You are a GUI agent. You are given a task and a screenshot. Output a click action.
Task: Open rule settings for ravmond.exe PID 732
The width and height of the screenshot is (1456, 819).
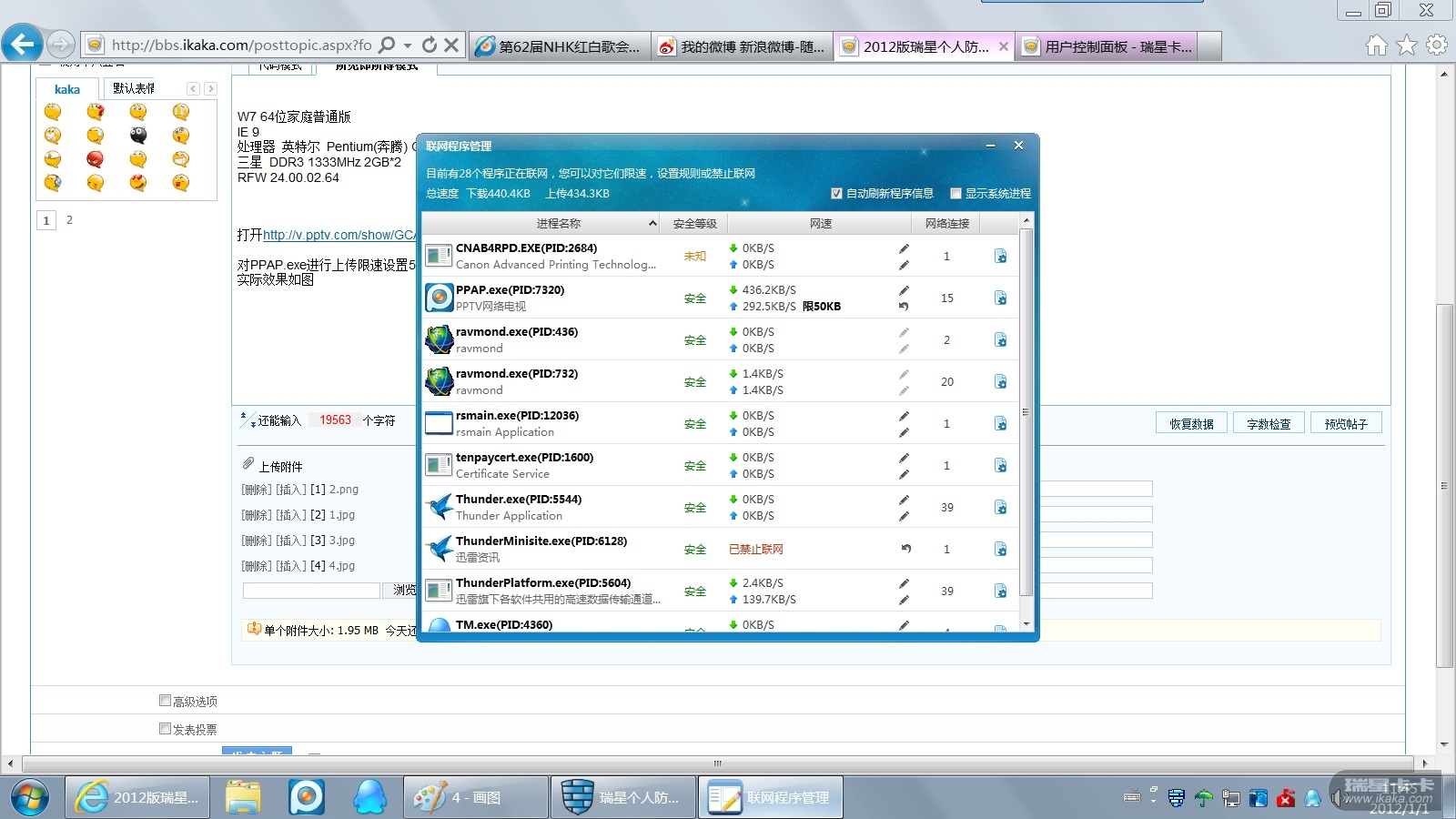click(1000, 382)
